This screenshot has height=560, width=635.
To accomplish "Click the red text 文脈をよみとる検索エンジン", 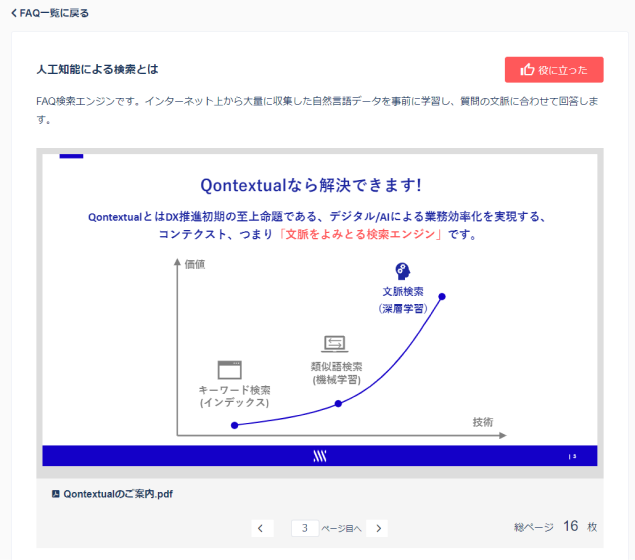I will (361, 235).
